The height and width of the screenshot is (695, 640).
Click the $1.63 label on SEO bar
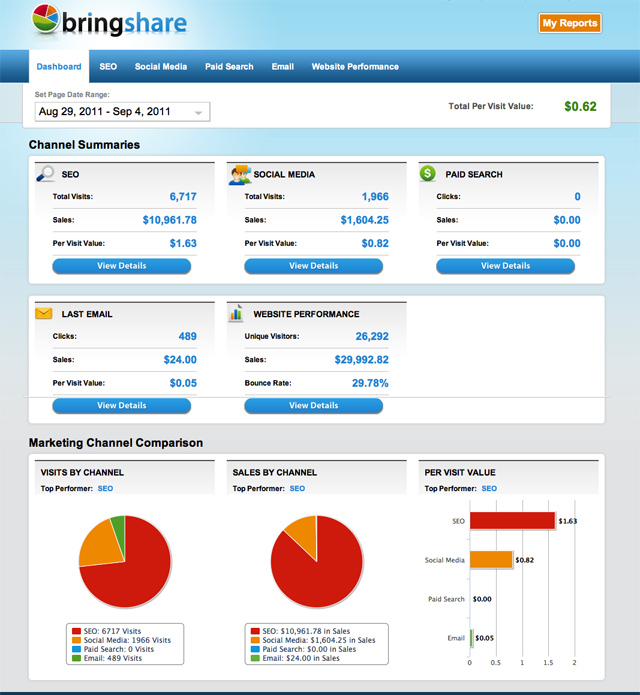tap(568, 521)
